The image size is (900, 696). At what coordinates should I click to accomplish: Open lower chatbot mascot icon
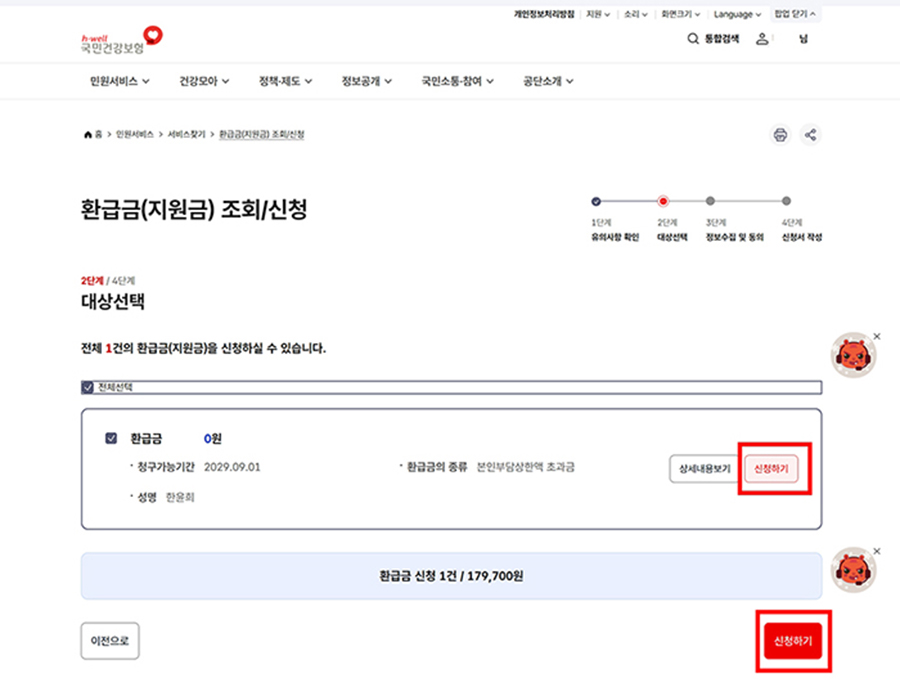854,570
